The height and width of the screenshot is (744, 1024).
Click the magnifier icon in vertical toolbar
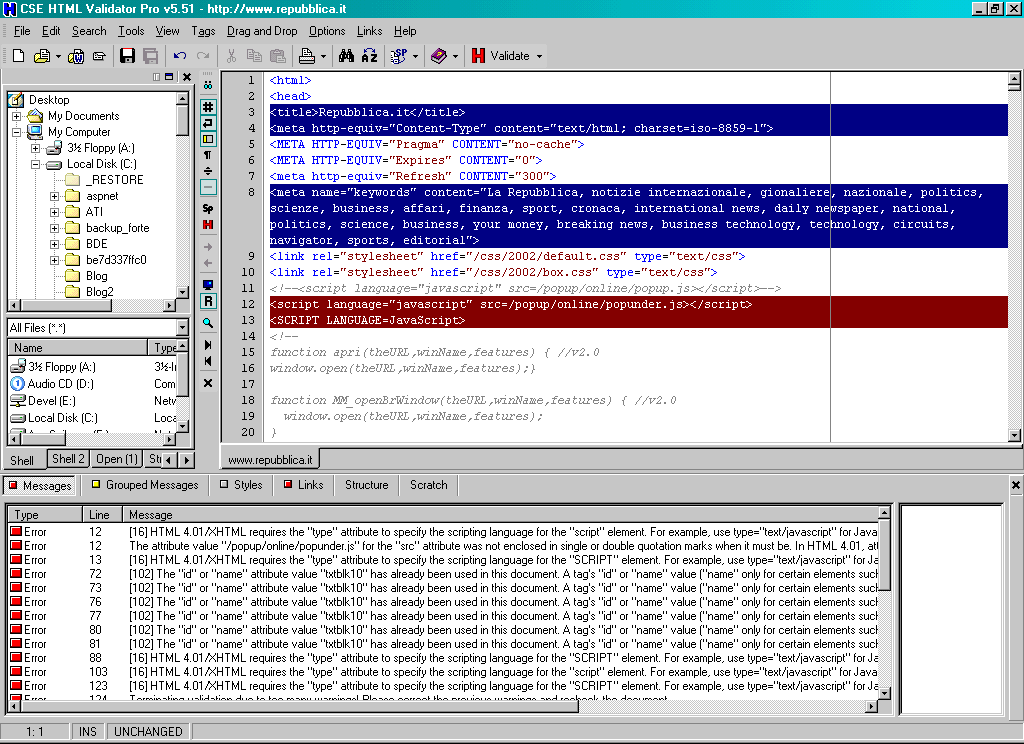click(x=208, y=323)
